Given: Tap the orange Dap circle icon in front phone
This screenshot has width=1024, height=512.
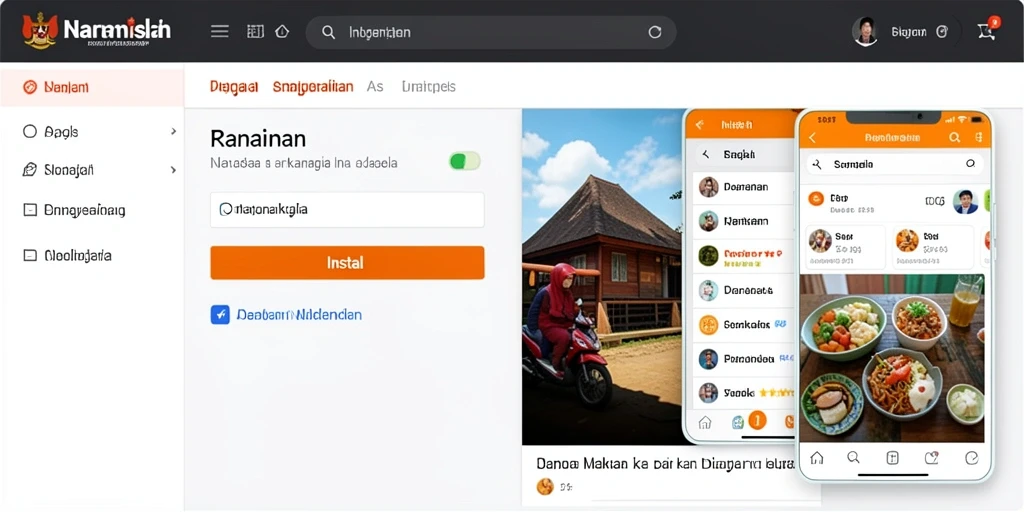Looking at the screenshot, I should click(816, 199).
